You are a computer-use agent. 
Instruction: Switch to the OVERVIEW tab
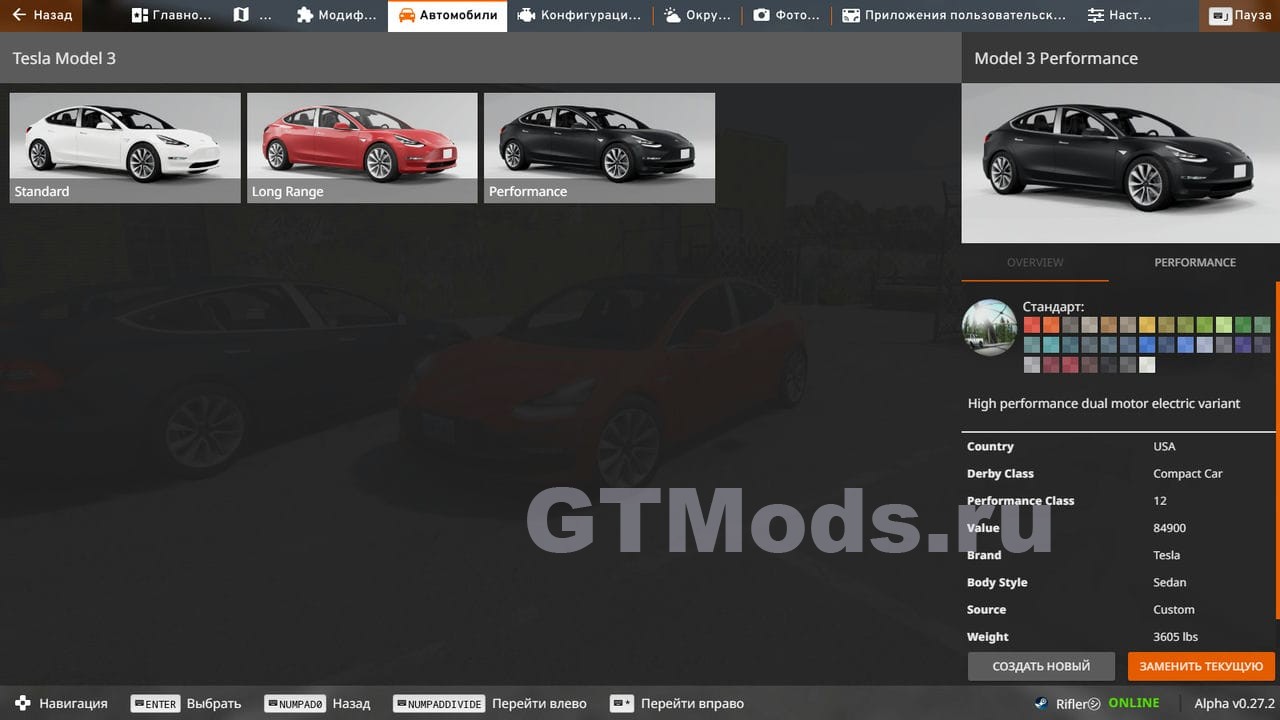[1035, 262]
